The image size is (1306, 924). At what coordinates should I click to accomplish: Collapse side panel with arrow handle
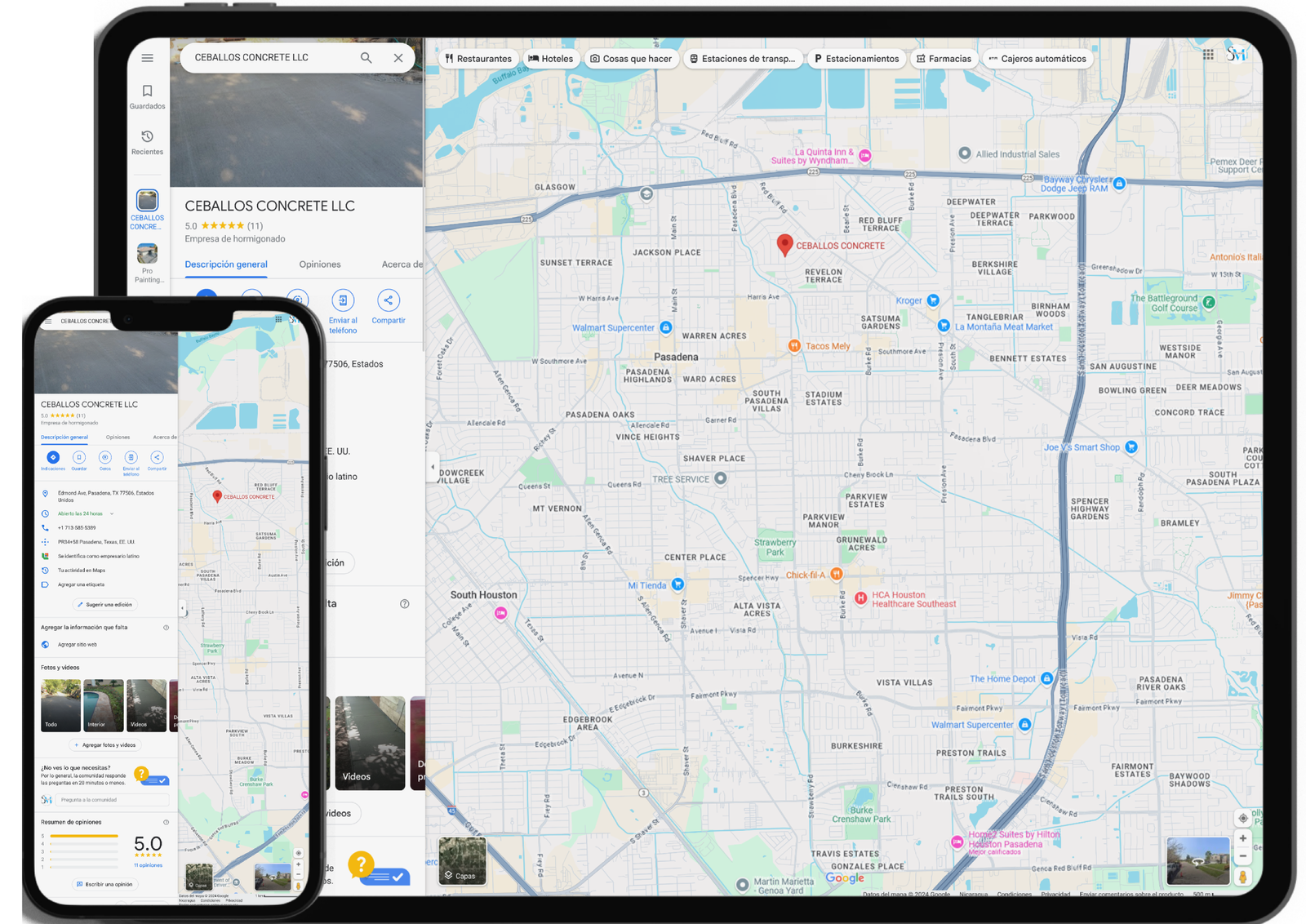point(433,467)
